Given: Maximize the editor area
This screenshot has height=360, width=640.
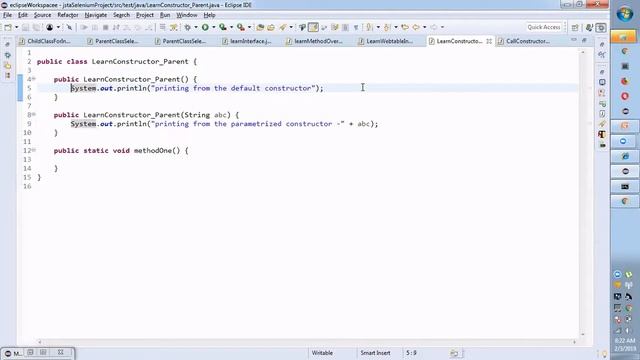Looking at the screenshot, I should [584, 40].
